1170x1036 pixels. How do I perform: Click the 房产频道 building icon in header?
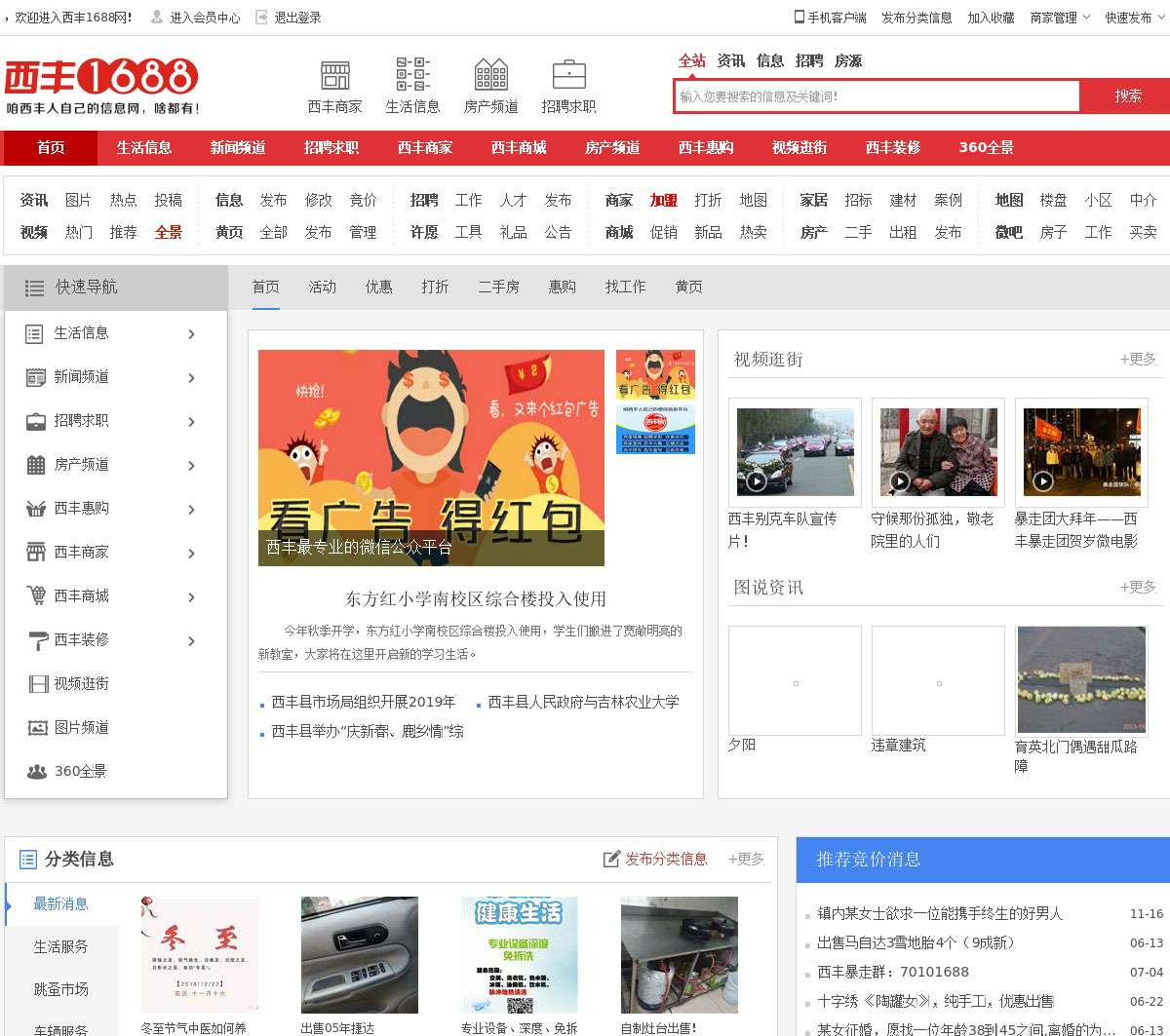click(490, 75)
